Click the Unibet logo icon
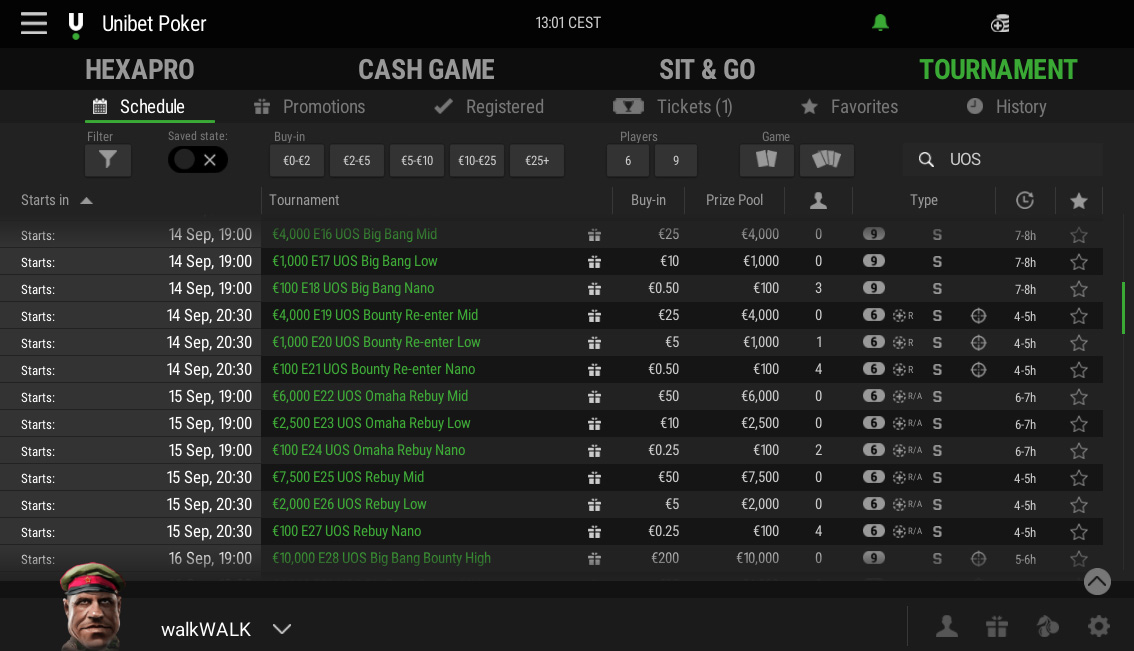Image resolution: width=1134 pixels, height=651 pixels. click(75, 25)
